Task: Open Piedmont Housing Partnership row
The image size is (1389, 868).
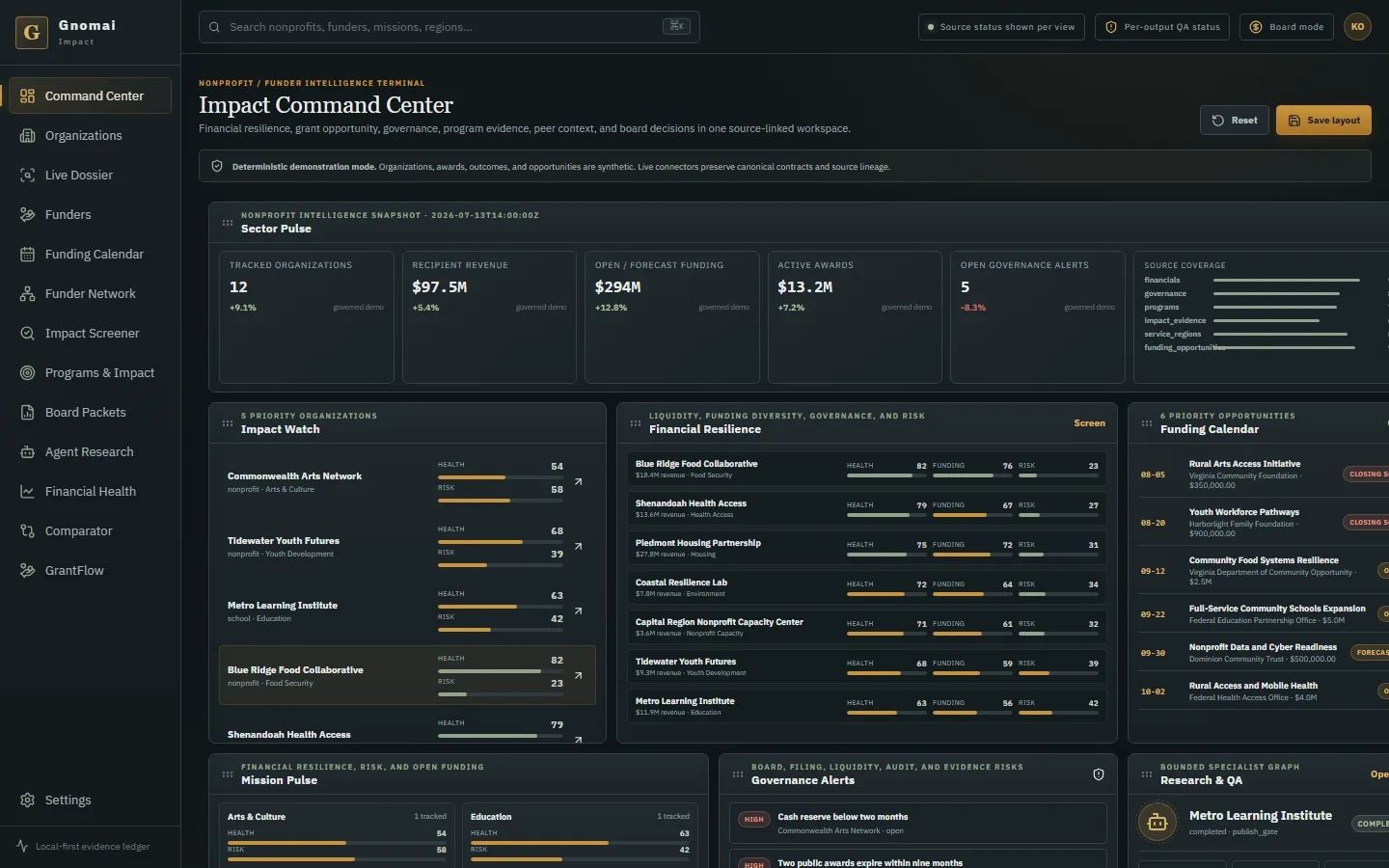Action: click(866, 548)
